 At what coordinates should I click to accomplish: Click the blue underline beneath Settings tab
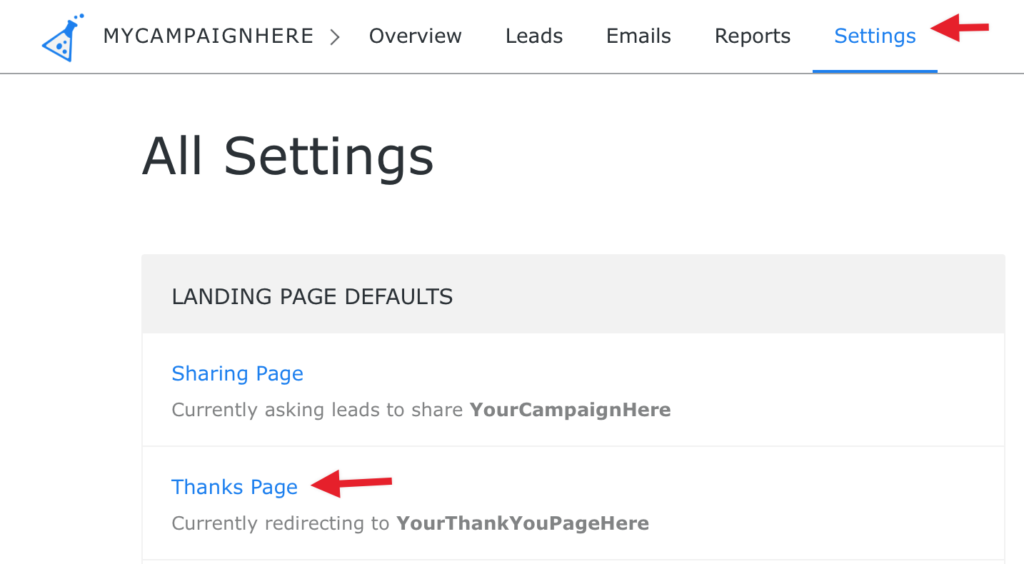click(875, 70)
